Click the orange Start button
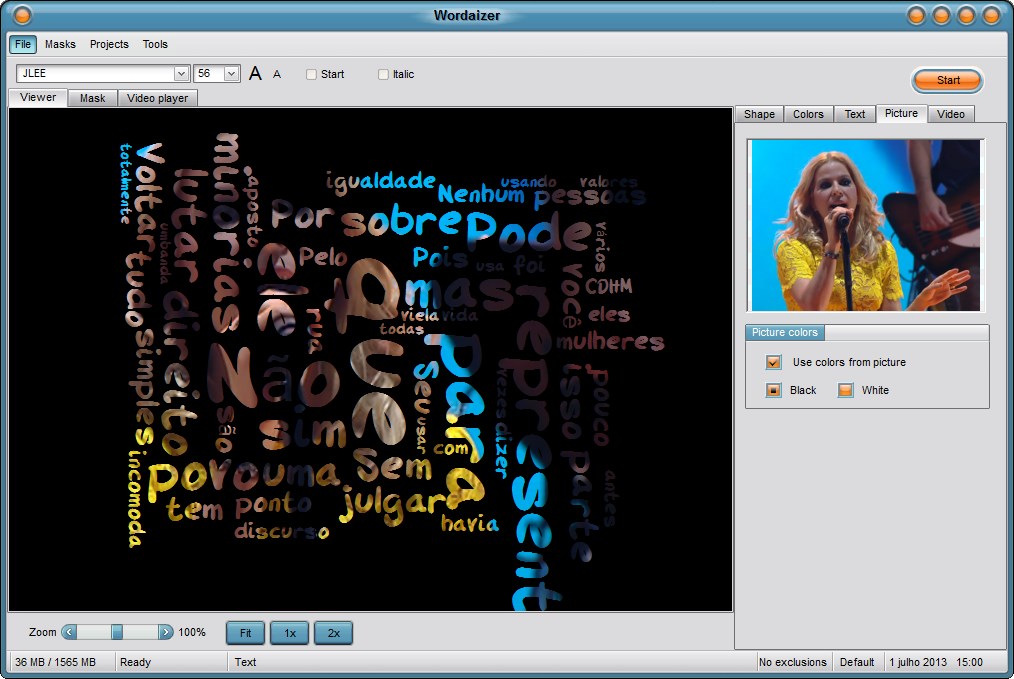Viewport: 1014px width, 679px height. coord(947,80)
